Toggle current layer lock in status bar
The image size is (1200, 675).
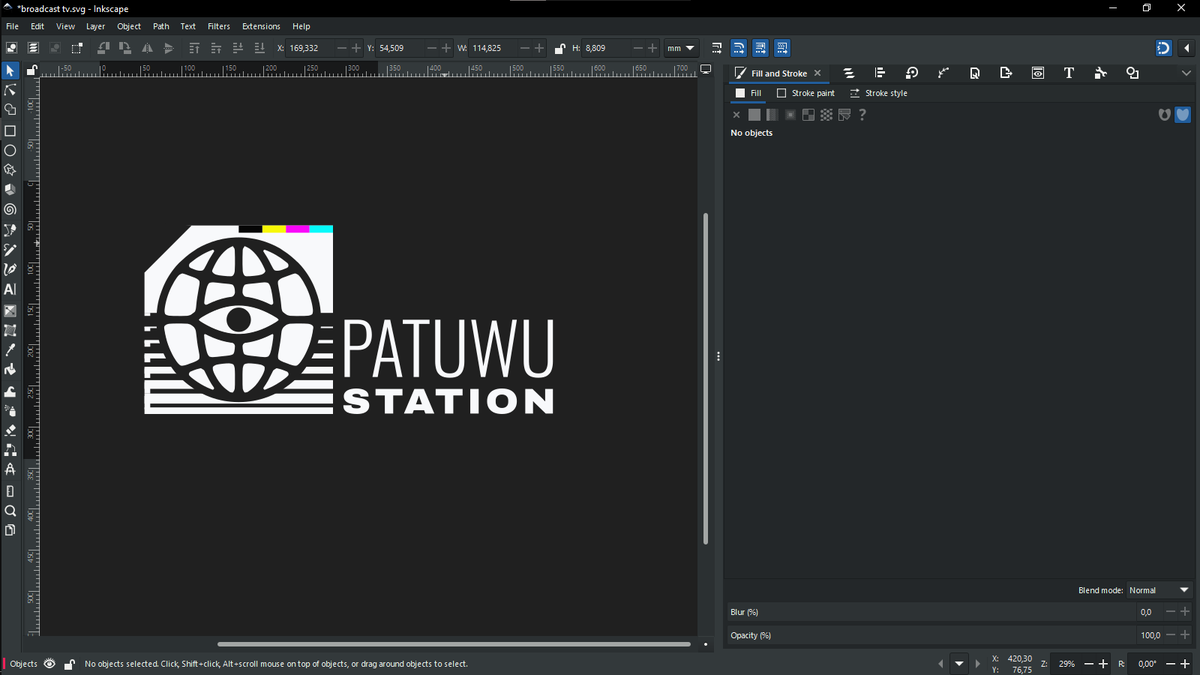(69, 664)
